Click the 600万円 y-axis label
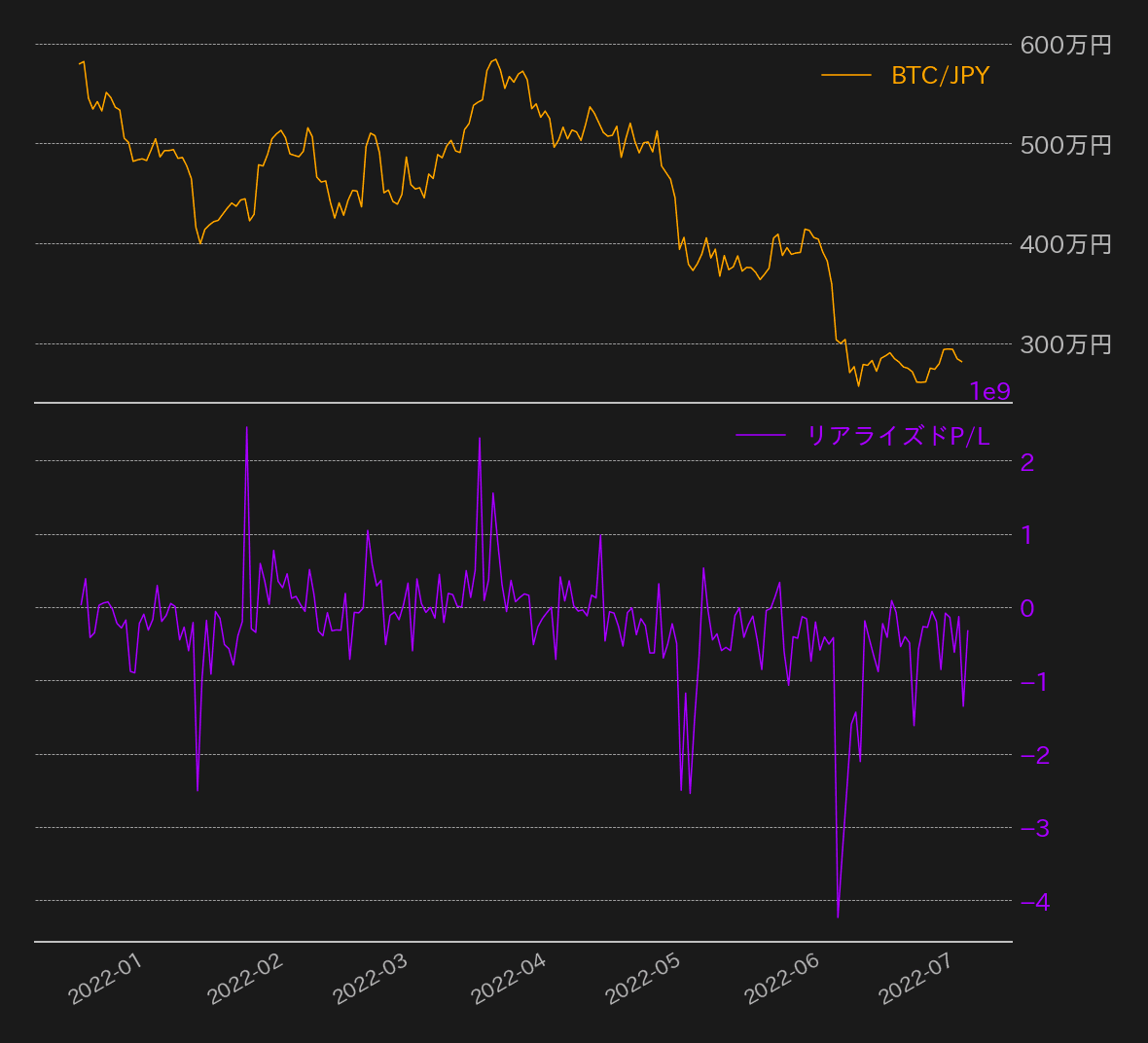The height and width of the screenshot is (1043, 1148). point(1065,45)
